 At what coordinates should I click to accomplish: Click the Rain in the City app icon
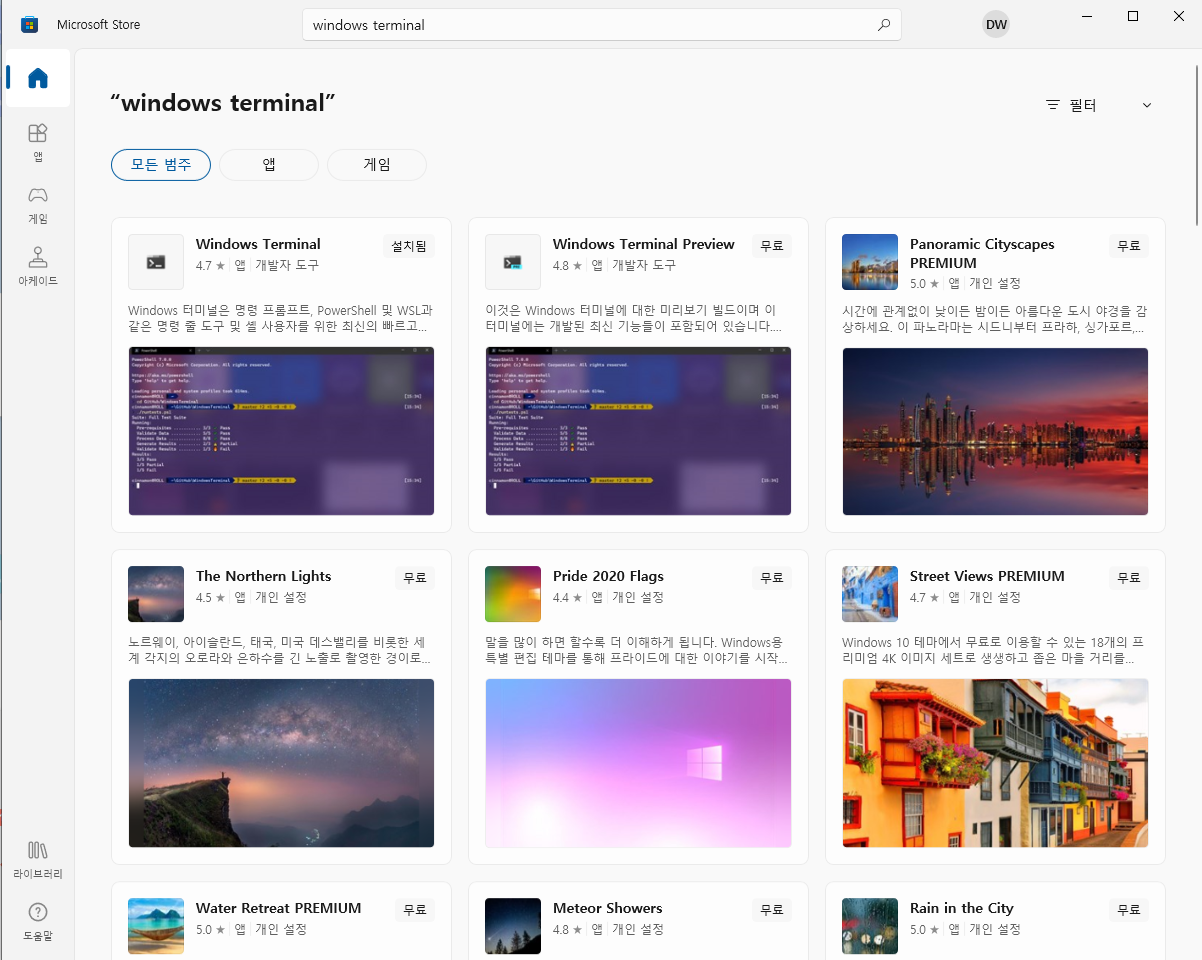pyautogui.click(x=870, y=926)
